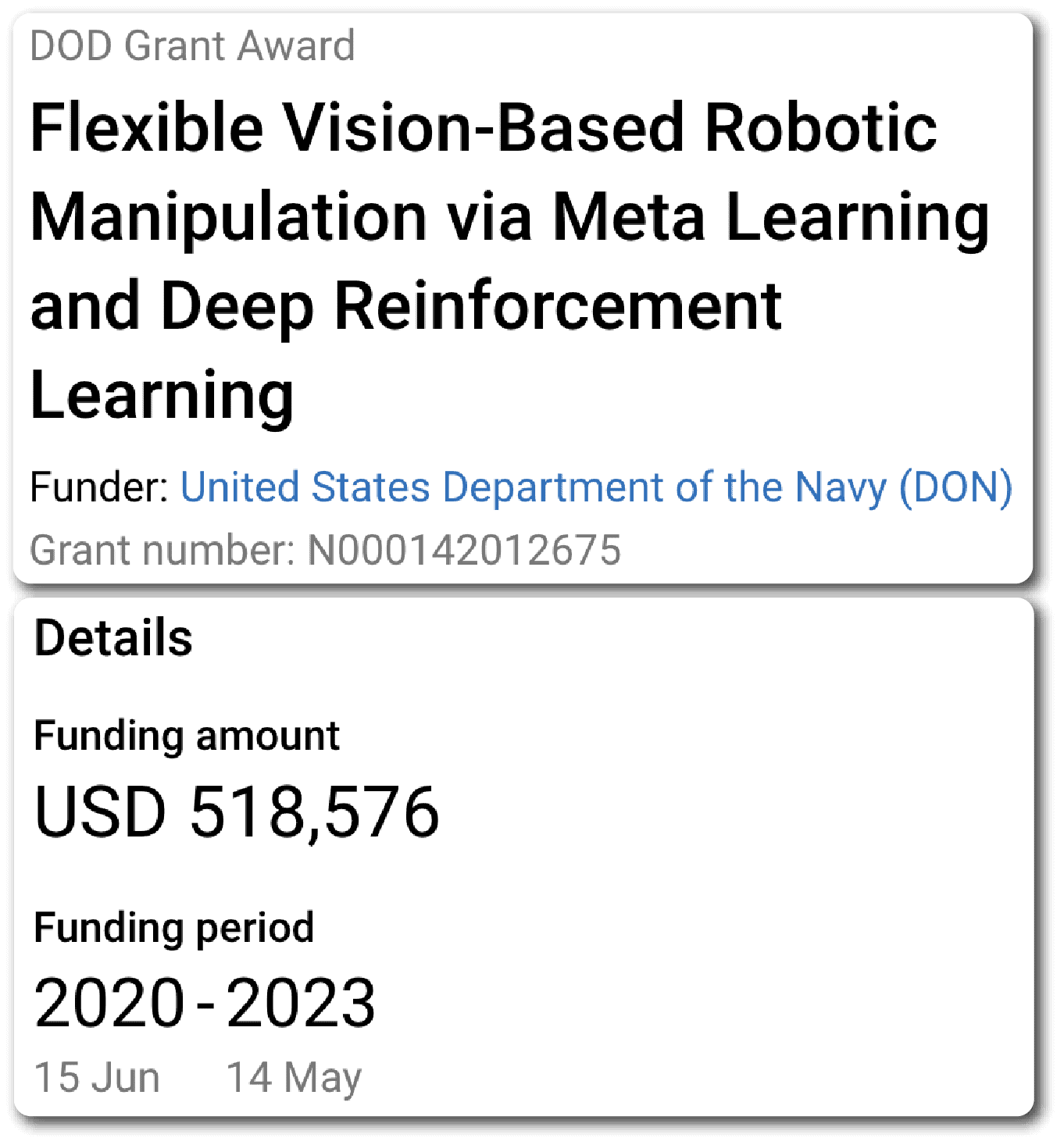
Task: Click the final "Learning" word of the title
Action: pyautogui.click(x=162, y=395)
